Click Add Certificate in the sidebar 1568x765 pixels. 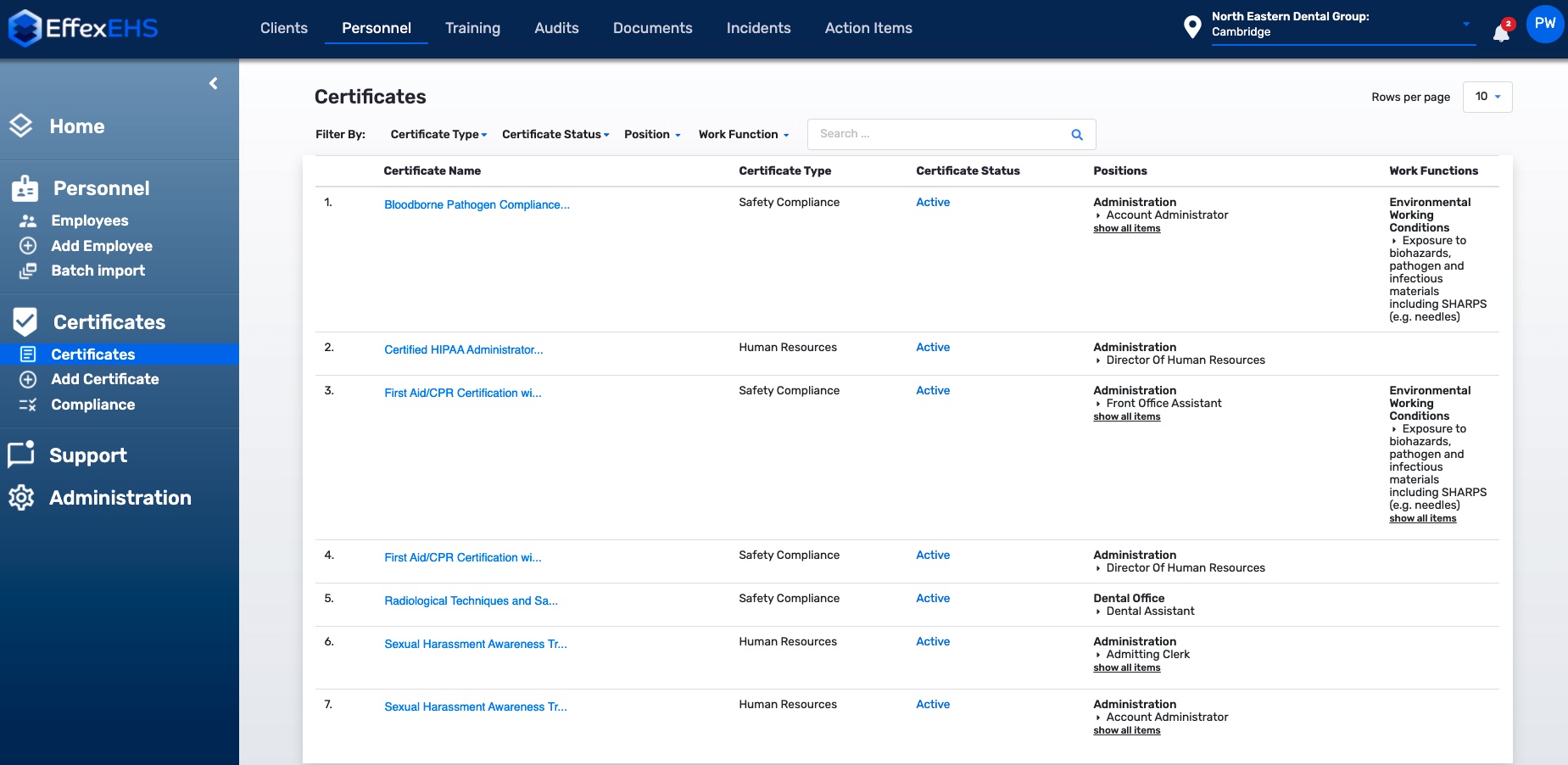pos(104,379)
